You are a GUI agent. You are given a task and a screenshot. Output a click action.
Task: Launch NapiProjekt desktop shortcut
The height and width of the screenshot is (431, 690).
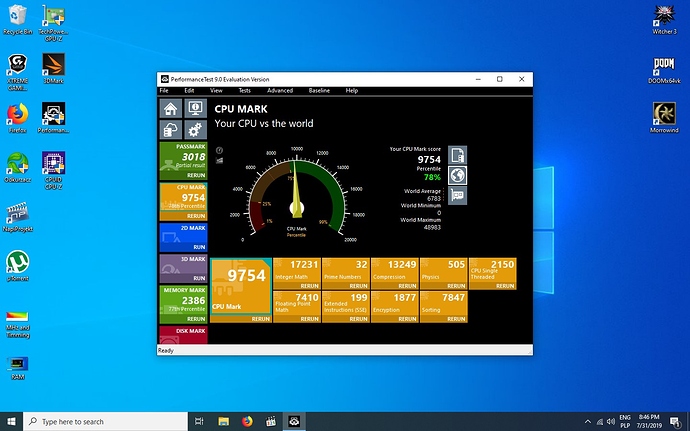coord(18,217)
